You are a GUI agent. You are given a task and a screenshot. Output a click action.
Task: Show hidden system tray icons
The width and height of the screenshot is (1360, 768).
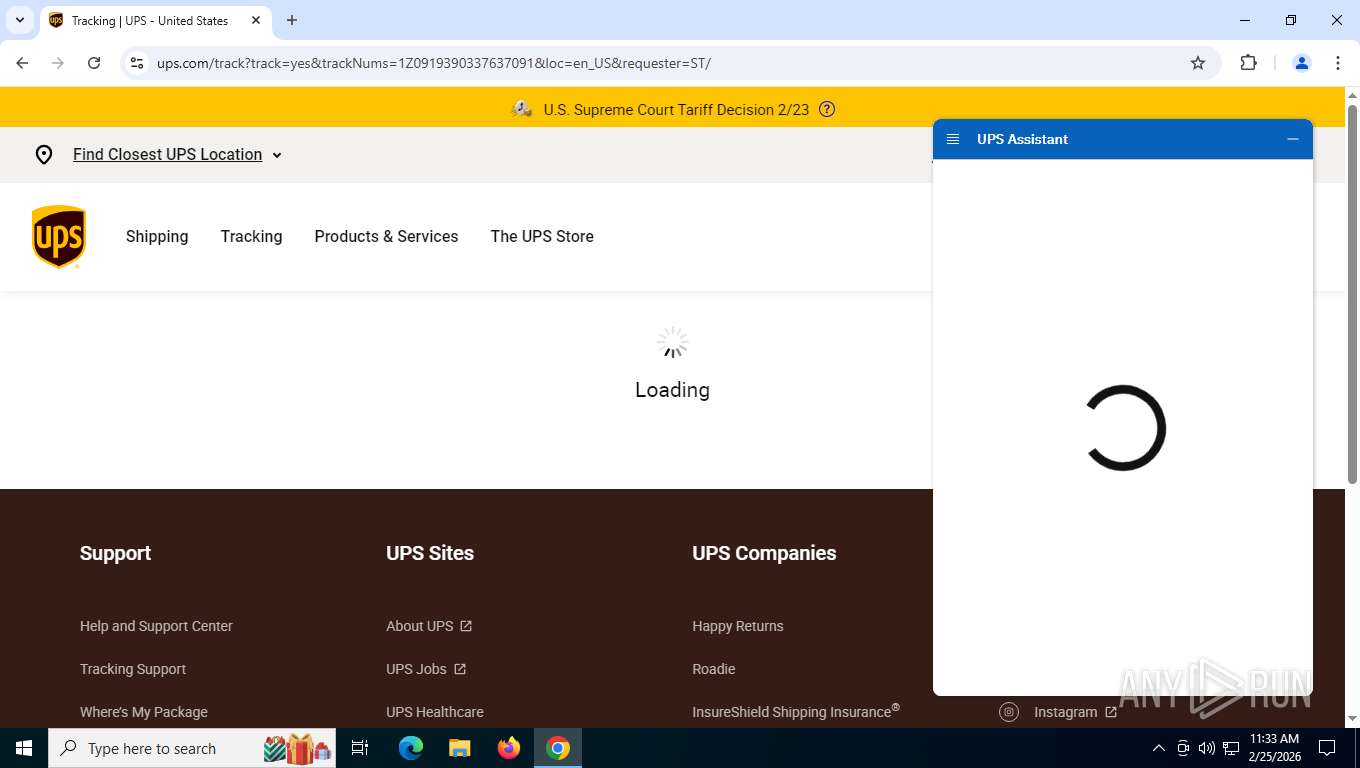(1159, 748)
